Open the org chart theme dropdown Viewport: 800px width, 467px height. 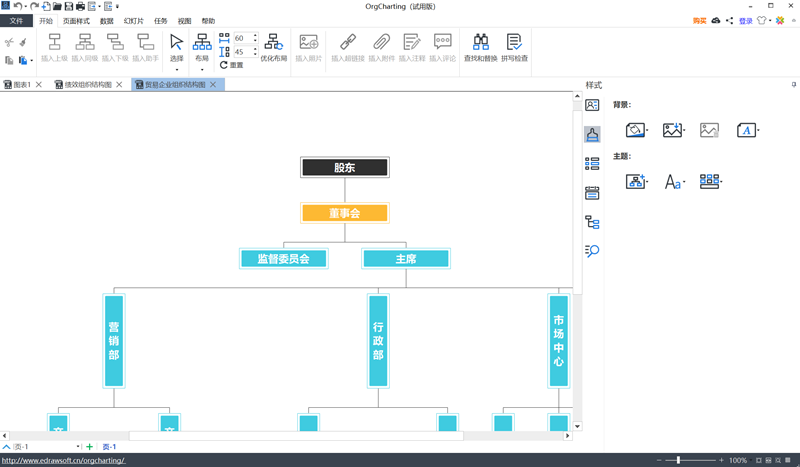637,181
